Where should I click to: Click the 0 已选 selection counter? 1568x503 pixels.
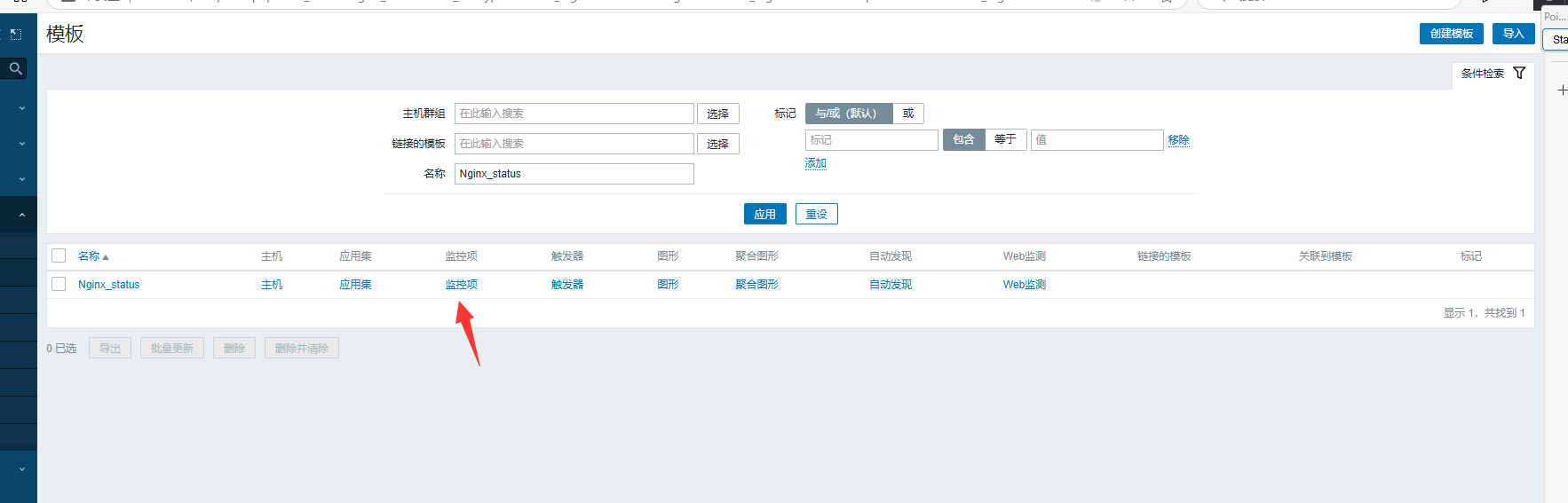click(x=61, y=349)
